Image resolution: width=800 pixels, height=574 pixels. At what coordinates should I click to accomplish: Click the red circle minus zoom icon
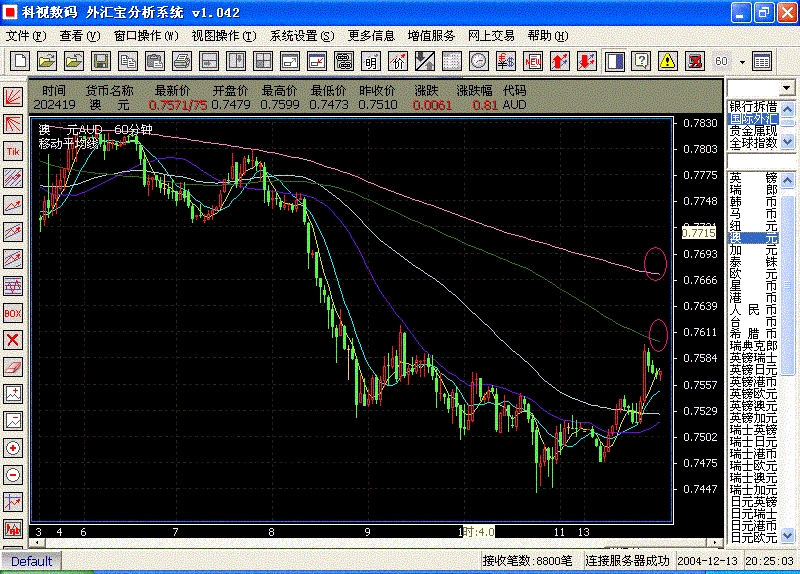13,475
